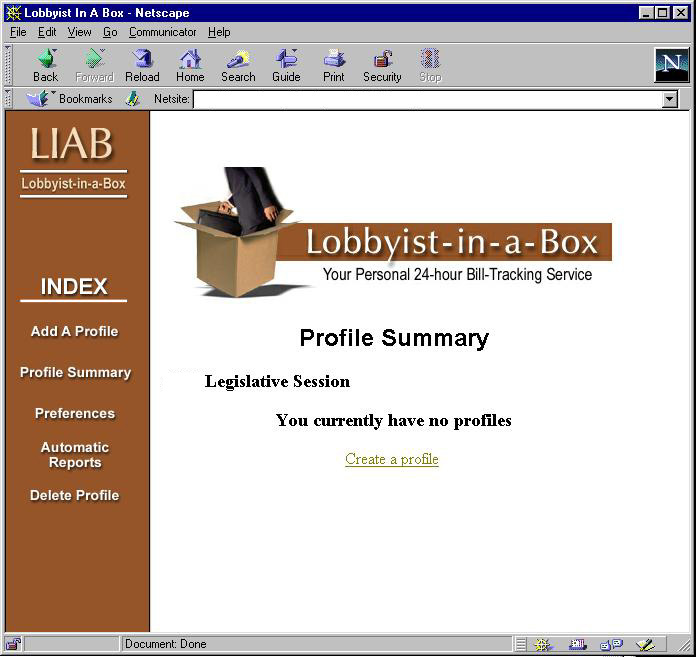
Task: Click the component bar grip handle
Action: (x=521, y=644)
